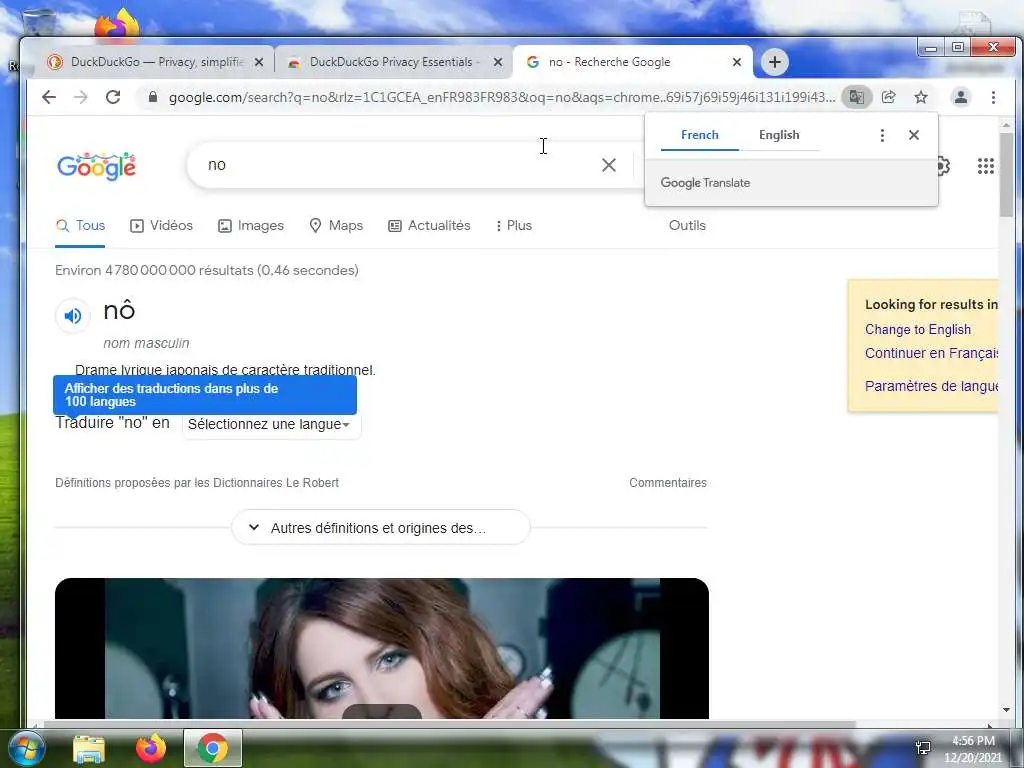1024x768 pixels.
Task: Close the DuckDuckGo Privacy simplified tab
Action: [x=259, y=62]
